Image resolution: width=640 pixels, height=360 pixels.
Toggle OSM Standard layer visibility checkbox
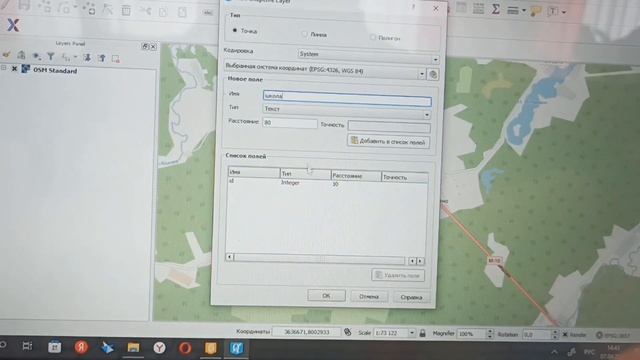14,69
